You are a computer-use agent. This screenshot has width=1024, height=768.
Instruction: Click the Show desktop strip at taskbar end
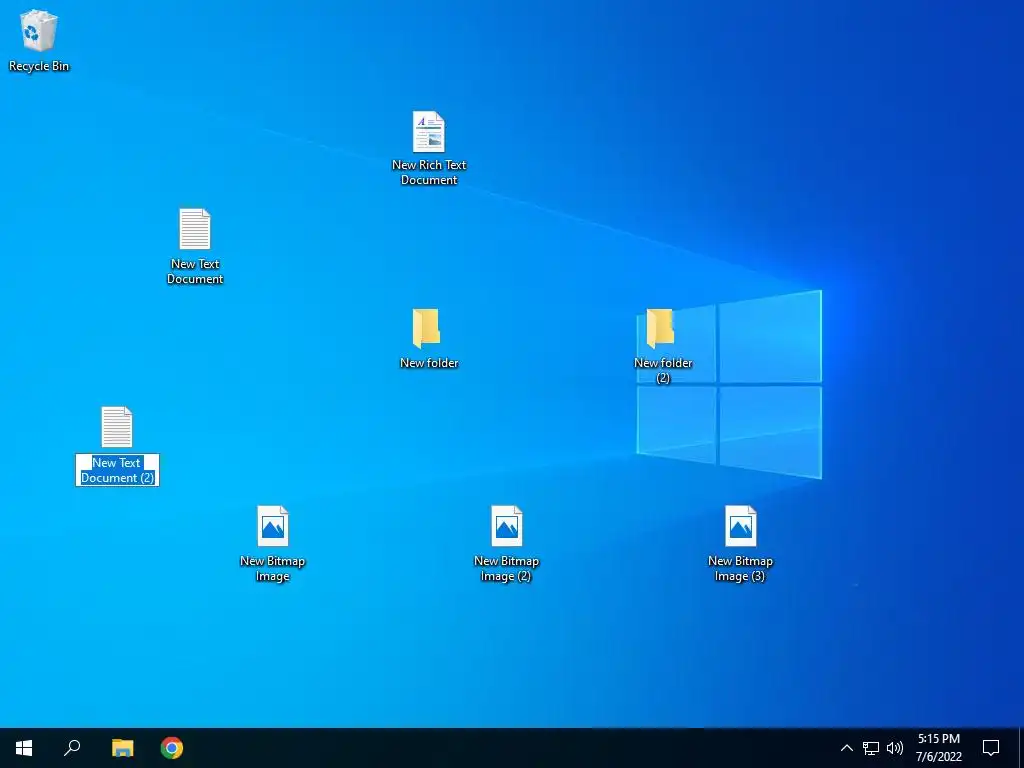pos(1021,748)
